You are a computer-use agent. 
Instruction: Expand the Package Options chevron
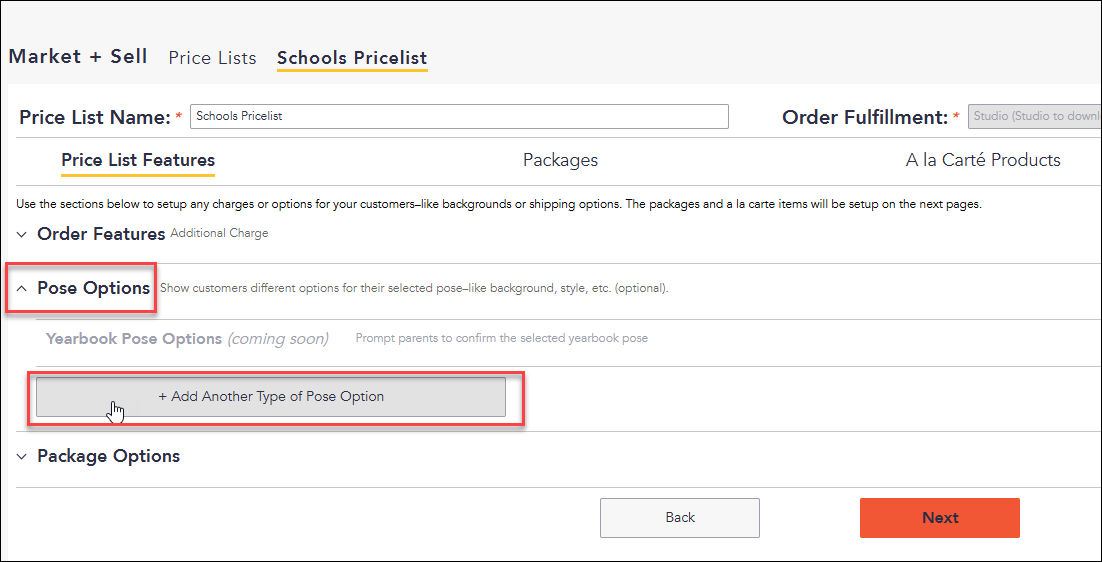click(x=22, y=457)
